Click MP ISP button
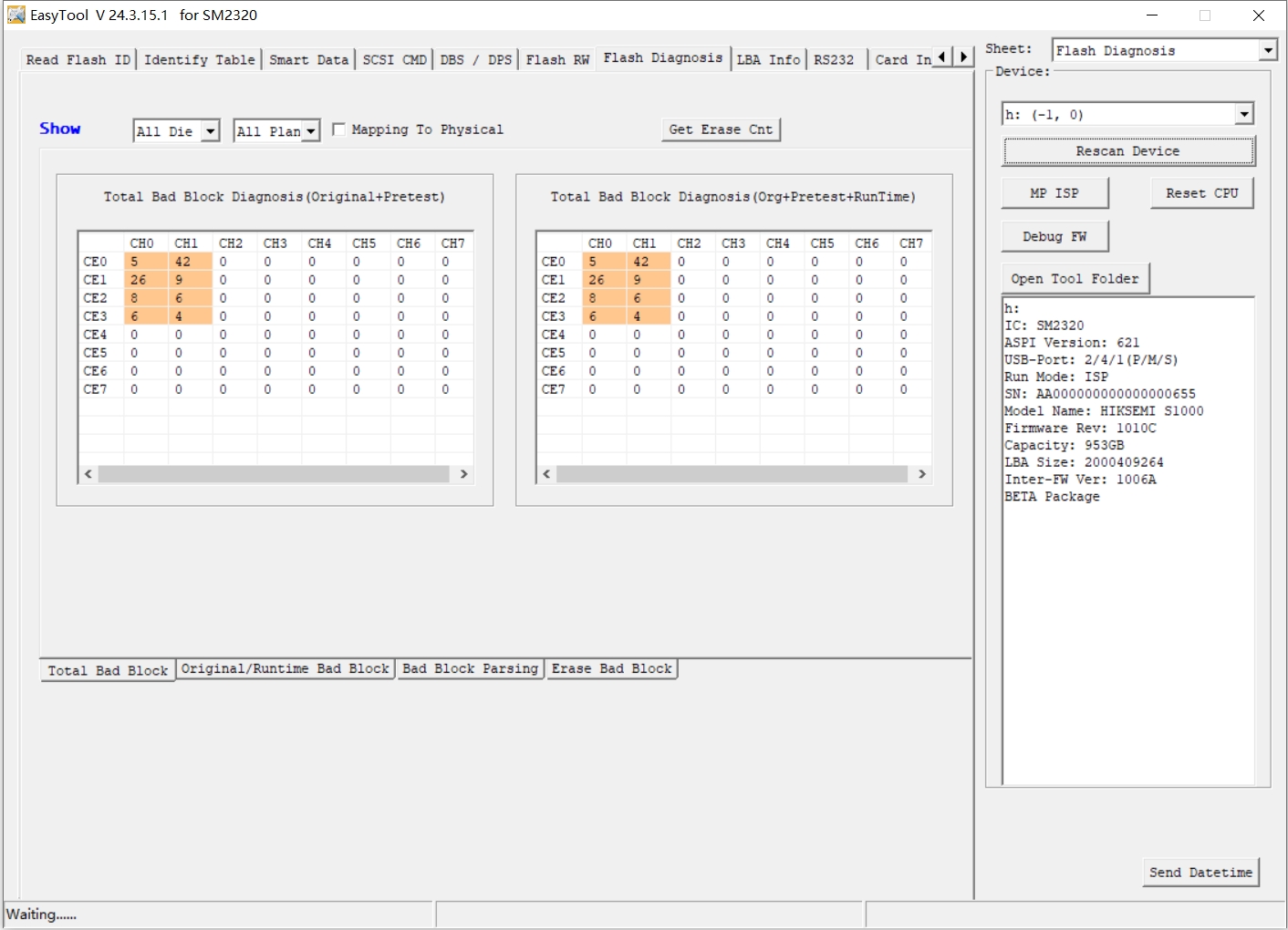This screenshot has height=930, width=1288. [x=1054, y=193]
